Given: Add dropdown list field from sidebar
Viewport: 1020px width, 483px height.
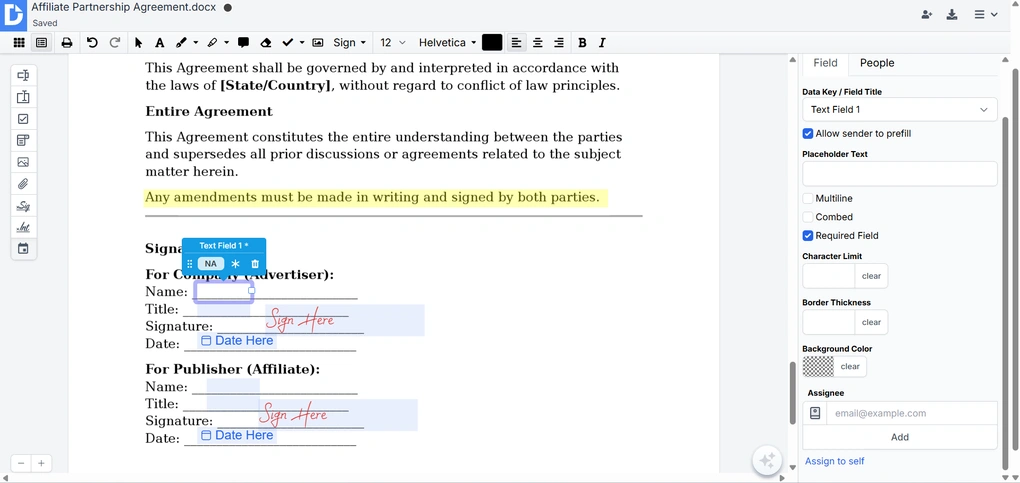Looking at the screenshot, I should click(x=23, y=141).
